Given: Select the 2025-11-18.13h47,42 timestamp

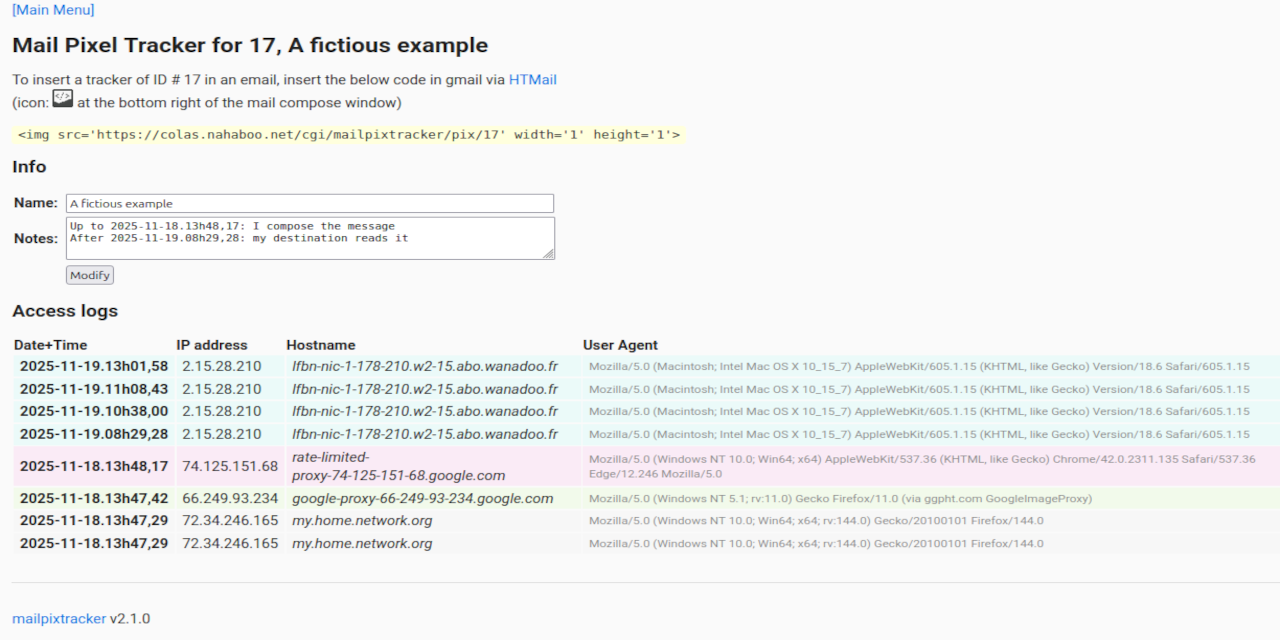Looking at the screenshot, I should point(94,499).
